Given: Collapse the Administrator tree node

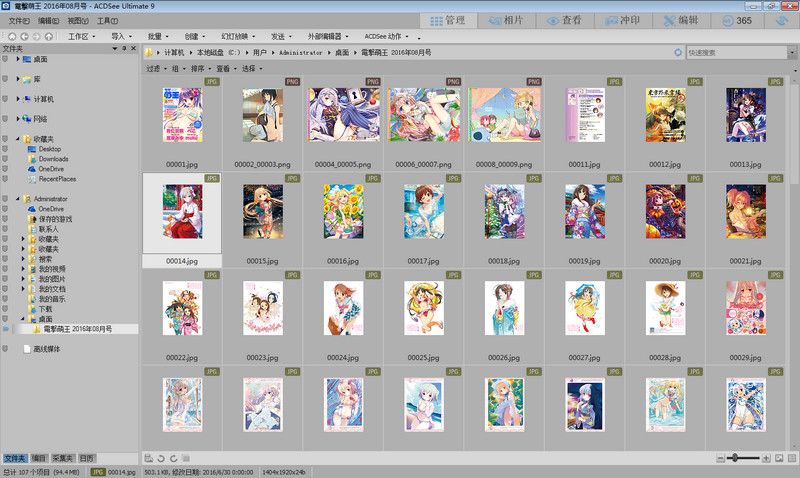Looking at the screenshot, I should [18, 198].
